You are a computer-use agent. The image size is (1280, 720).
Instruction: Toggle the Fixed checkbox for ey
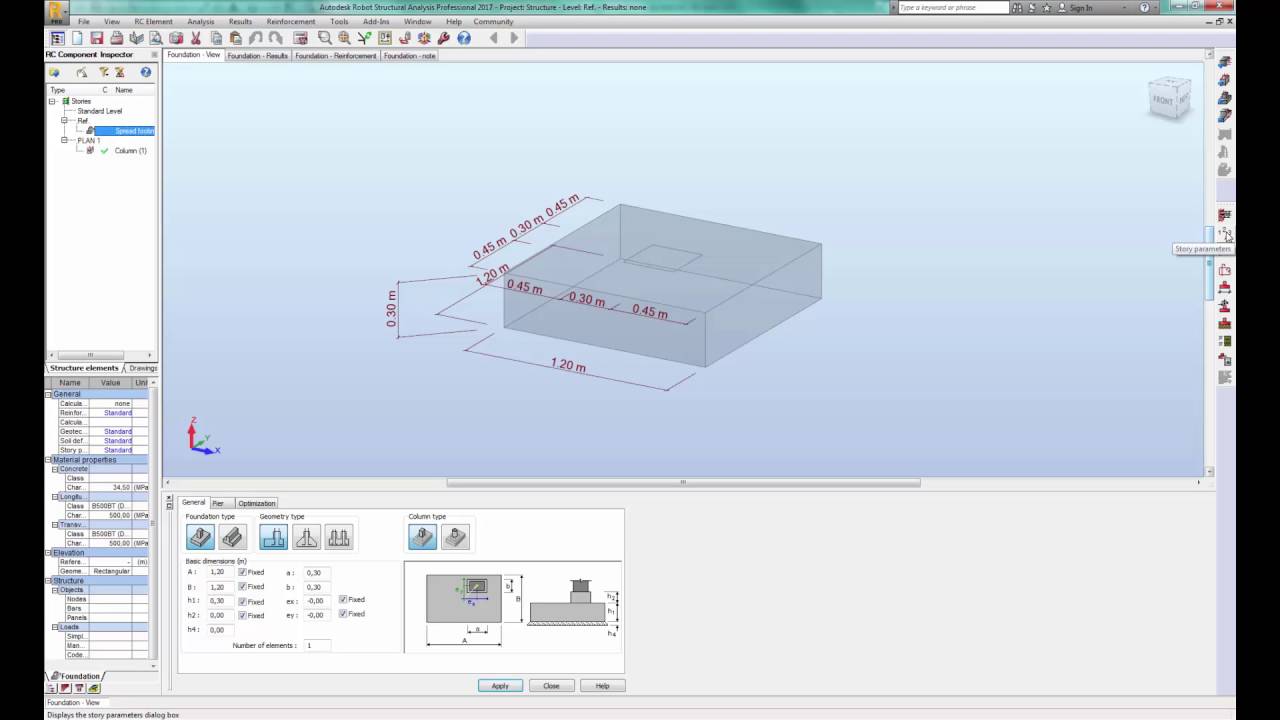point(343,613)
